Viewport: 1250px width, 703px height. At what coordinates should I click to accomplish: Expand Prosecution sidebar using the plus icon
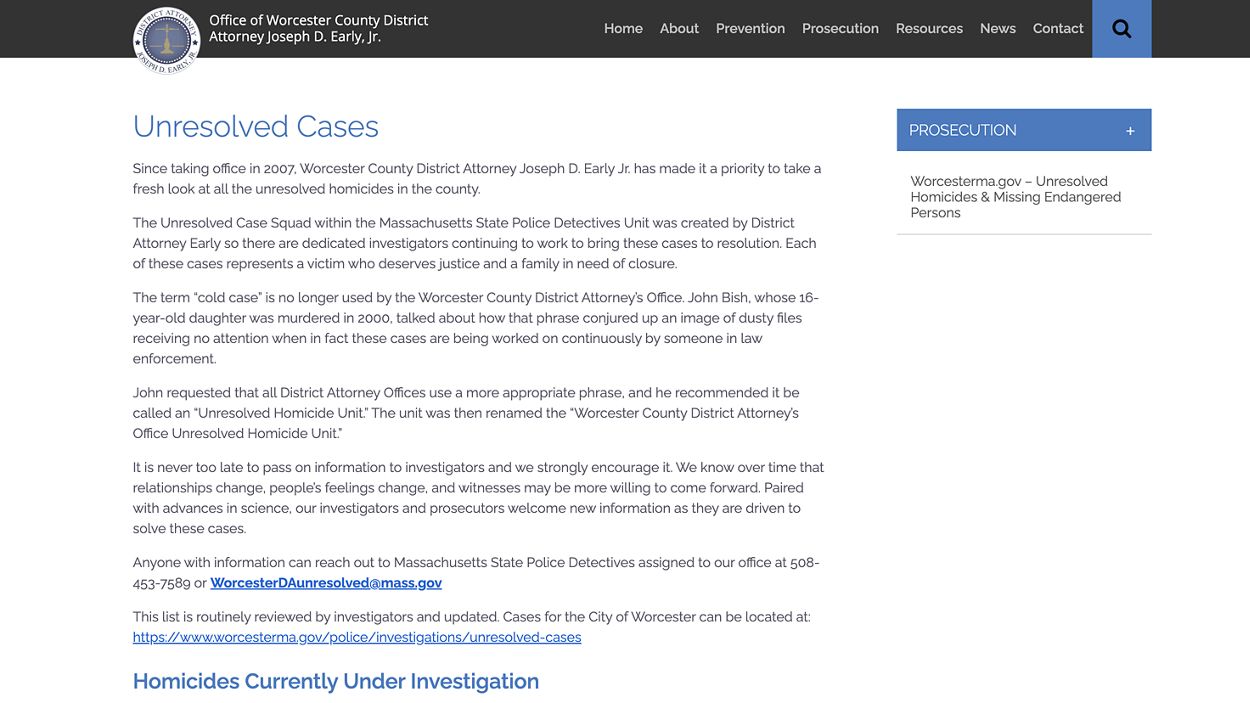[x=1130, y=131]
